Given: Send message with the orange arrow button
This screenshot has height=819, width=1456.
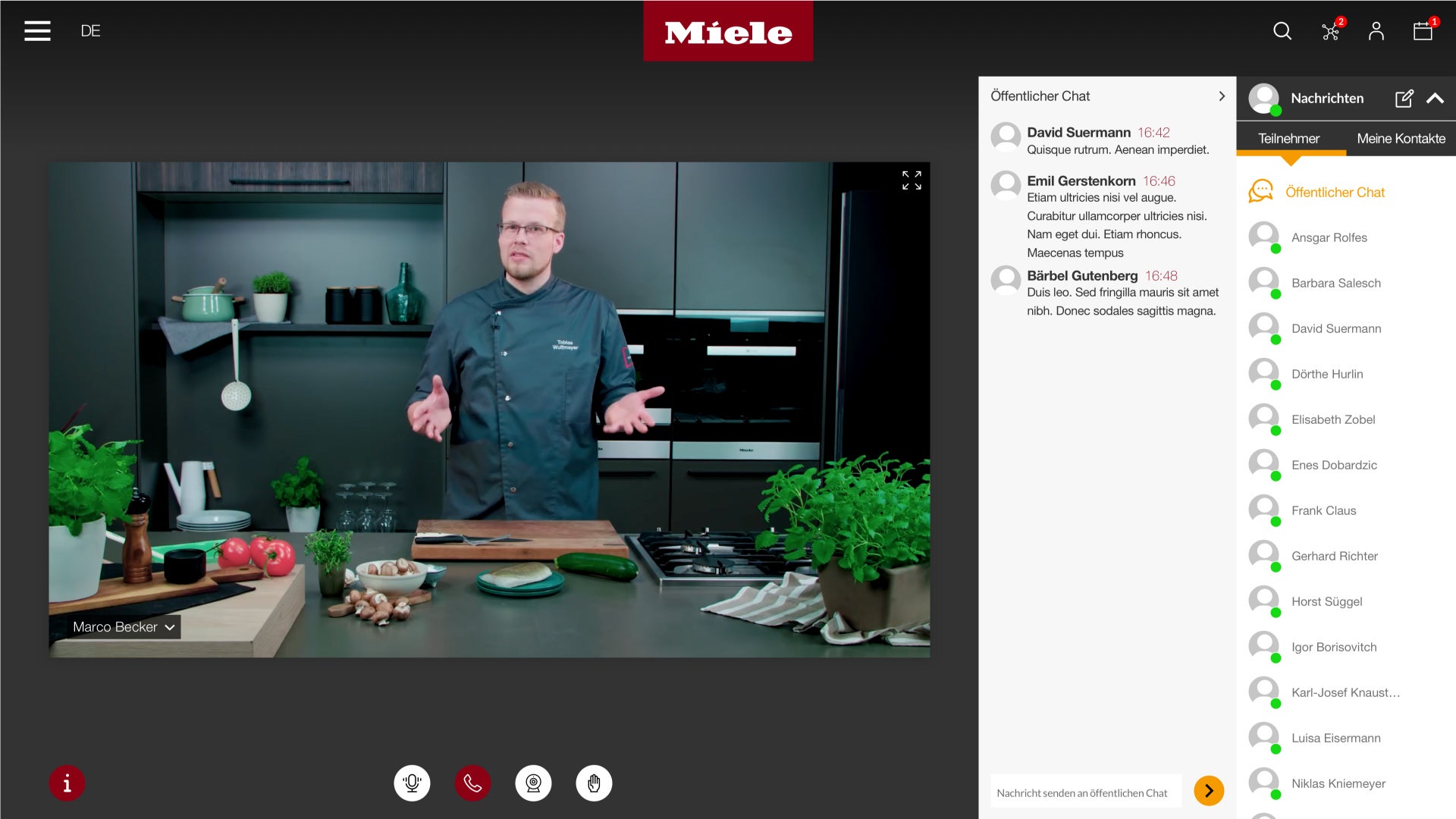Looking at the screenshot, I should 1209,791.
